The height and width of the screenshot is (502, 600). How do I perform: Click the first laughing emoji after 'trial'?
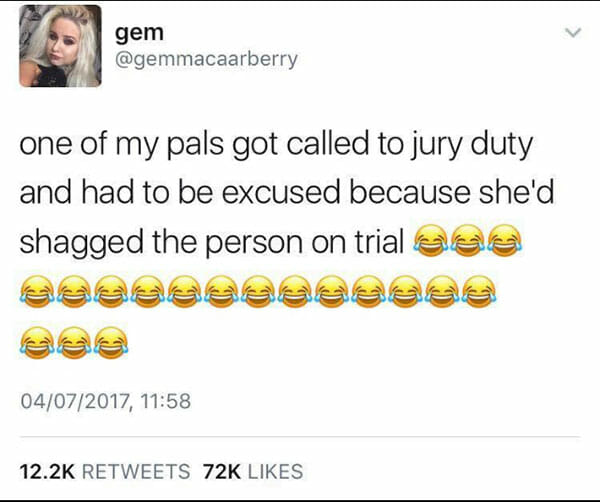pyautogui.click(x=430, y=241)
